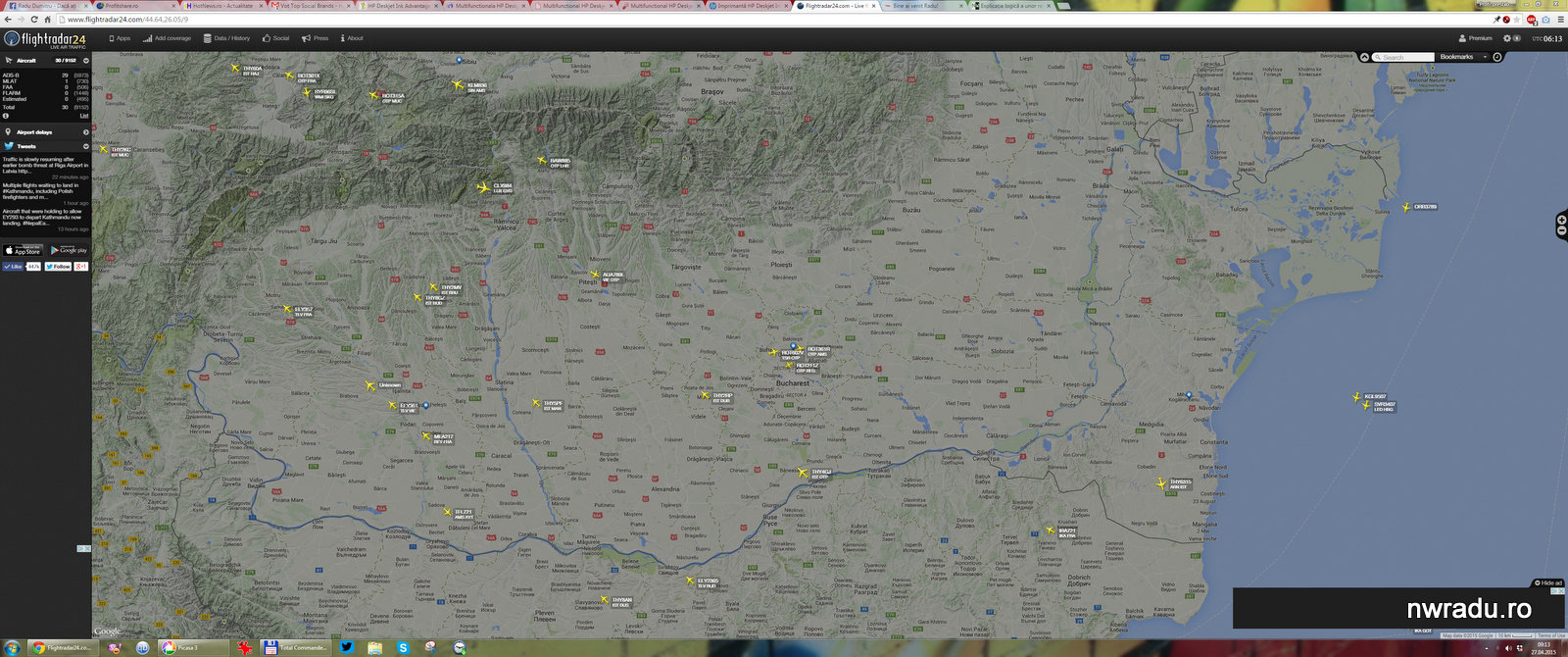The width and height of the screenshot is (1568, 657).
Task: Click the Google +1 button
Action: pyautogui.click(x=81, y=267)
